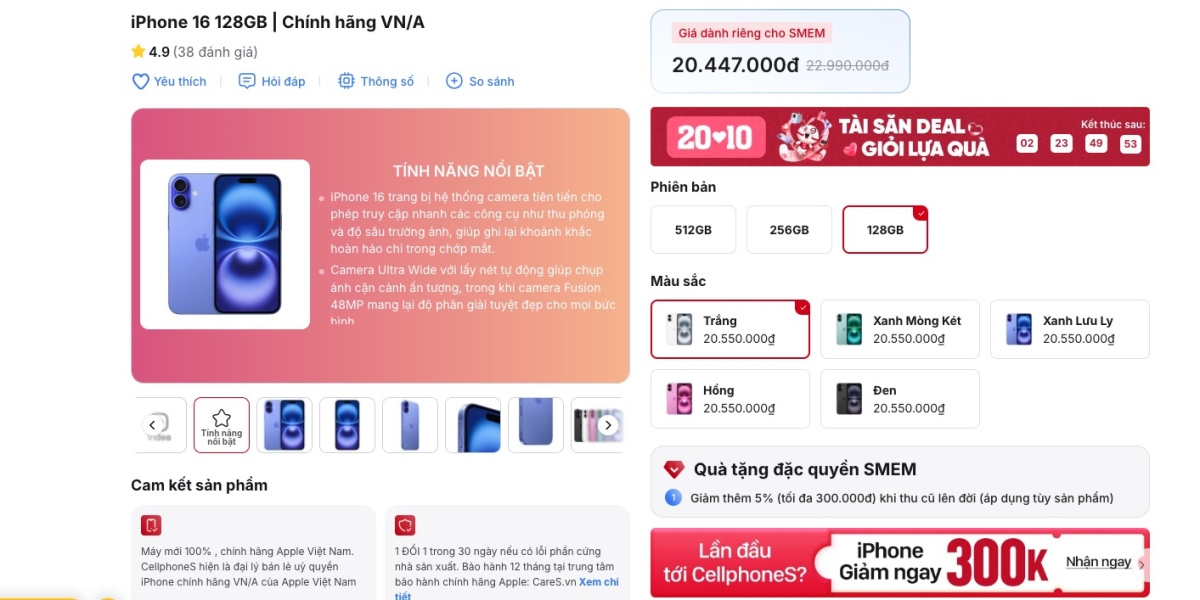Open Hỏi đáp chat bubble icon
Image resolution: width=1200 pixels, height=600 pixels.
(x=247, y=81)
